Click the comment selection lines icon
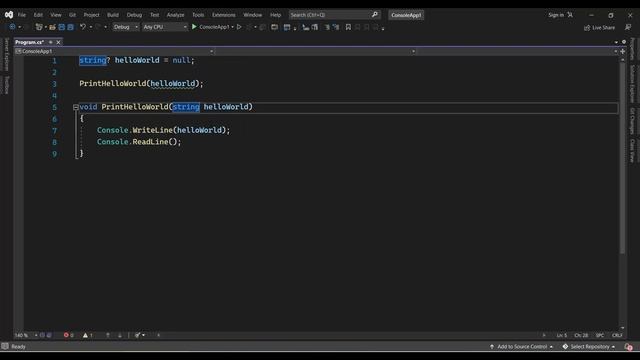The image size is (640, 360). [x=327, y=27]
